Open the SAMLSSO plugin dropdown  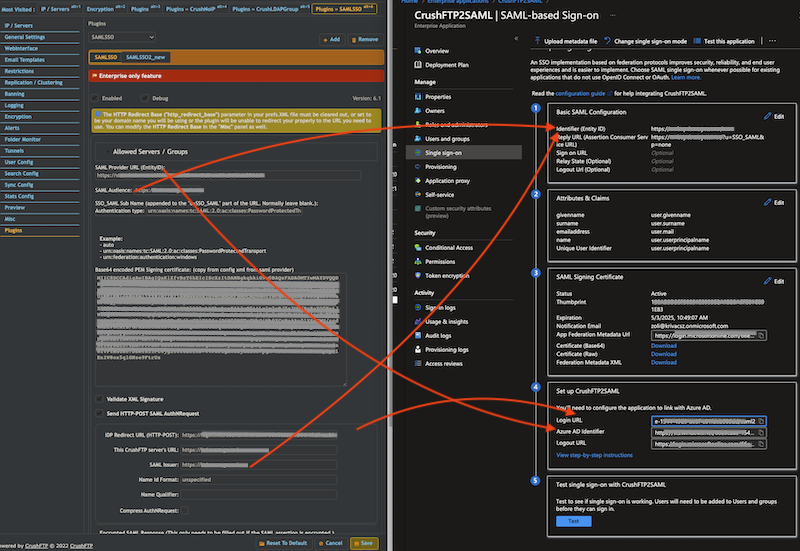click(x=122, y=37)
